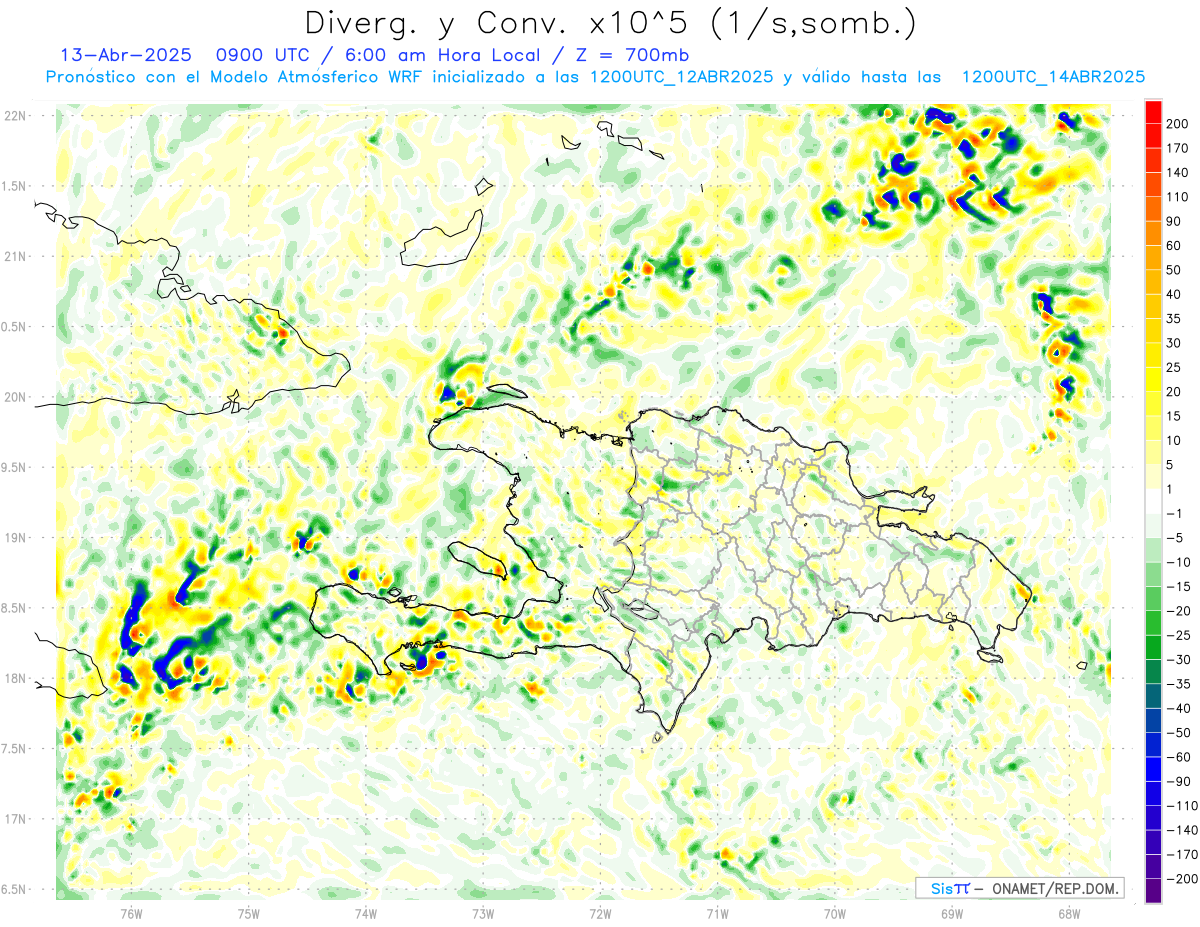Click the "19N" latitude label
The height and width of the screenshot is (927, 1200).
click(14, 538)
